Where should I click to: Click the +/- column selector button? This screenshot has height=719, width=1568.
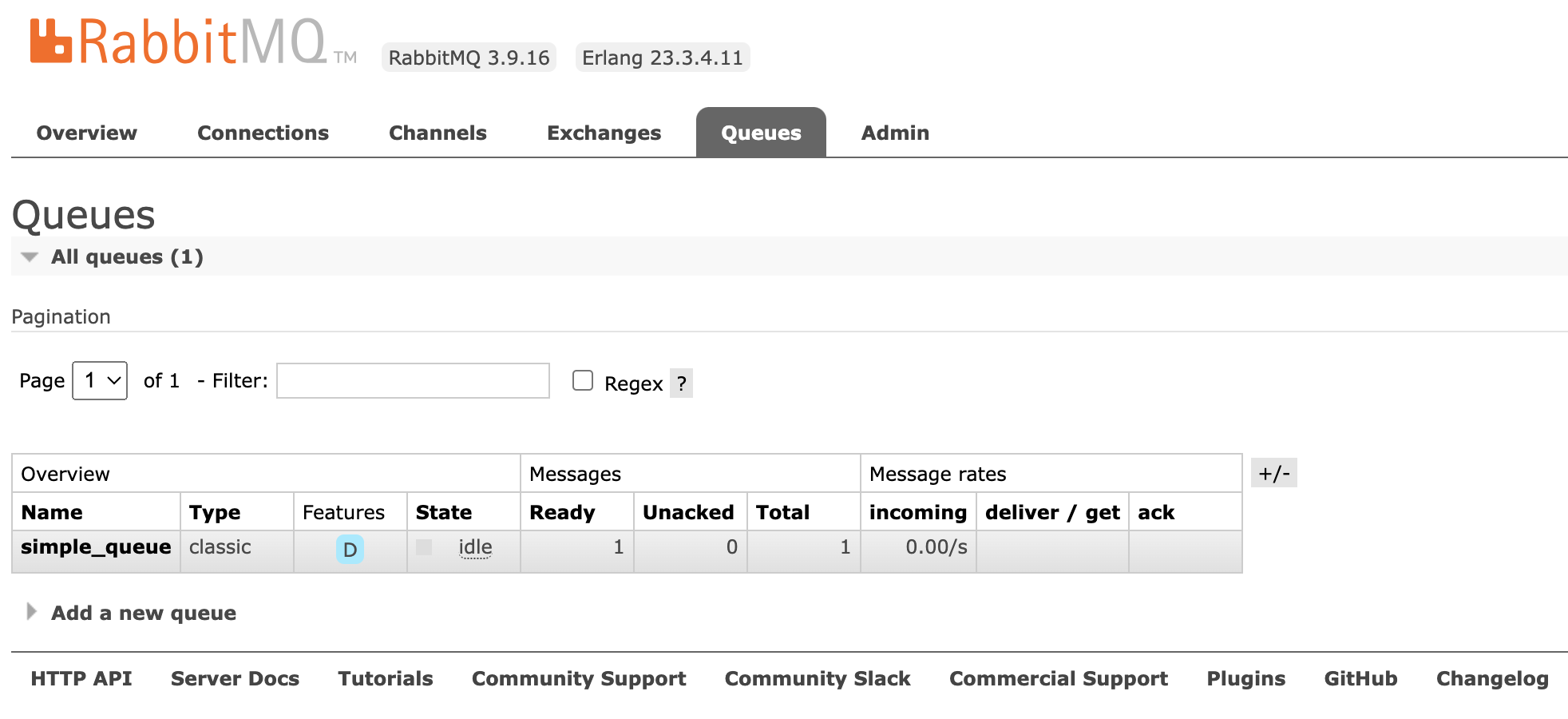click(x=1273, y=473)
